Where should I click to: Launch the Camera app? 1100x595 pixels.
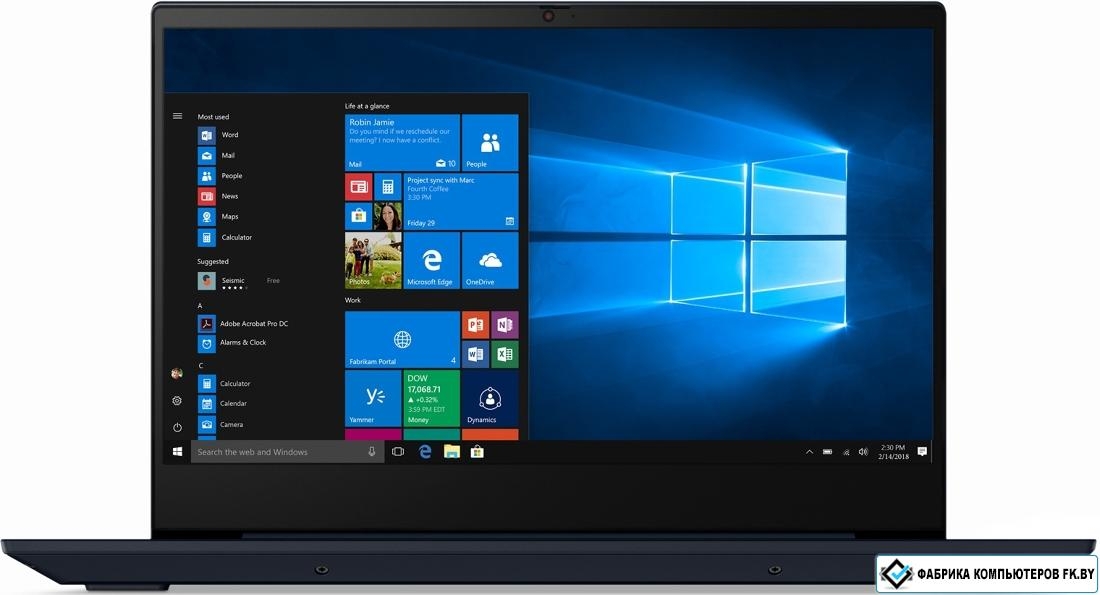[221, 424]
